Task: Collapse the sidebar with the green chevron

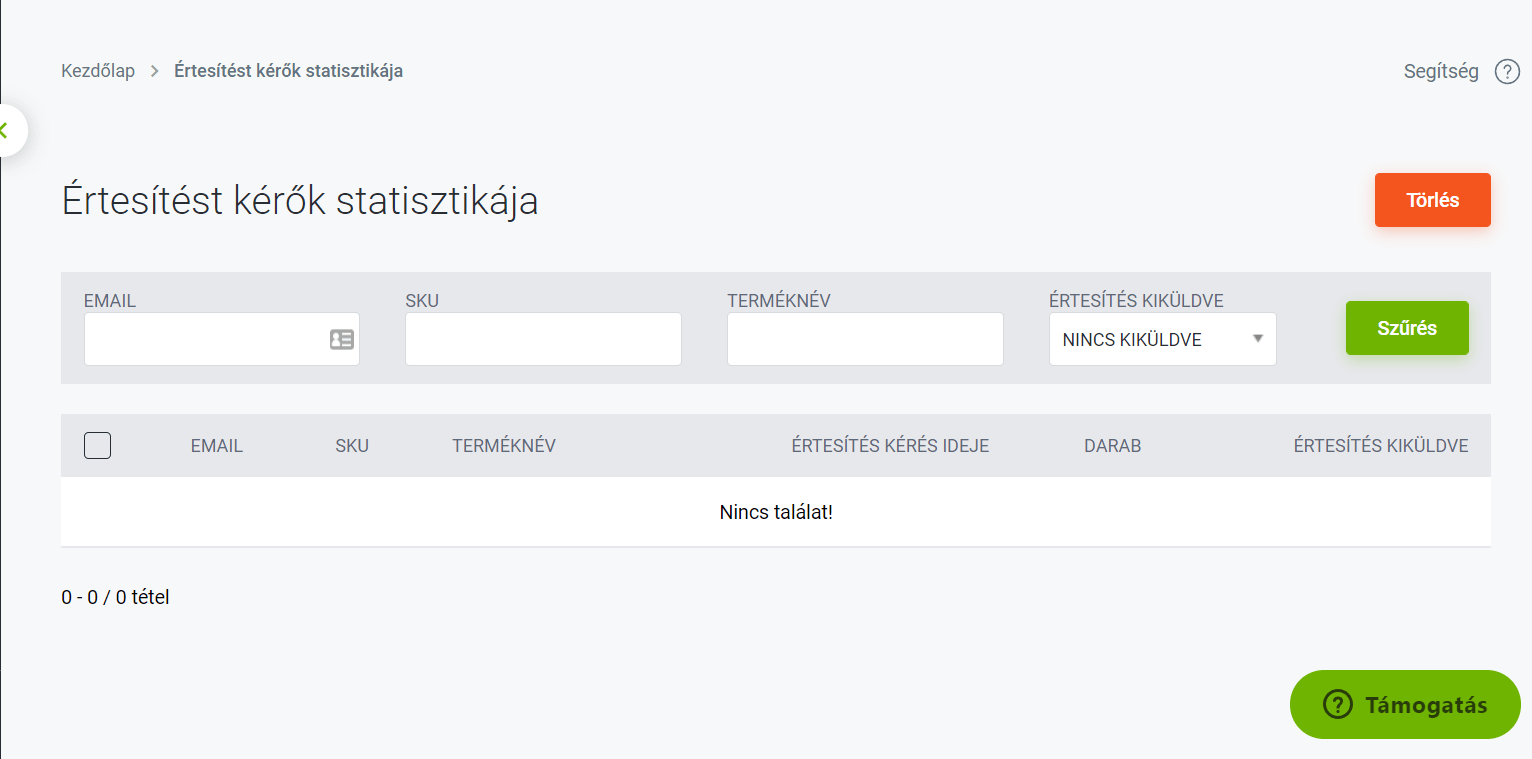Action: [x=5, y=130]
